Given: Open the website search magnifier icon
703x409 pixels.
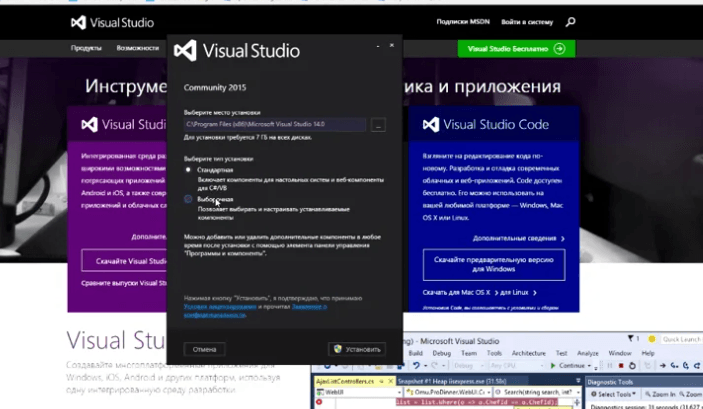Looking at the screenshot, I should (570, 22).
